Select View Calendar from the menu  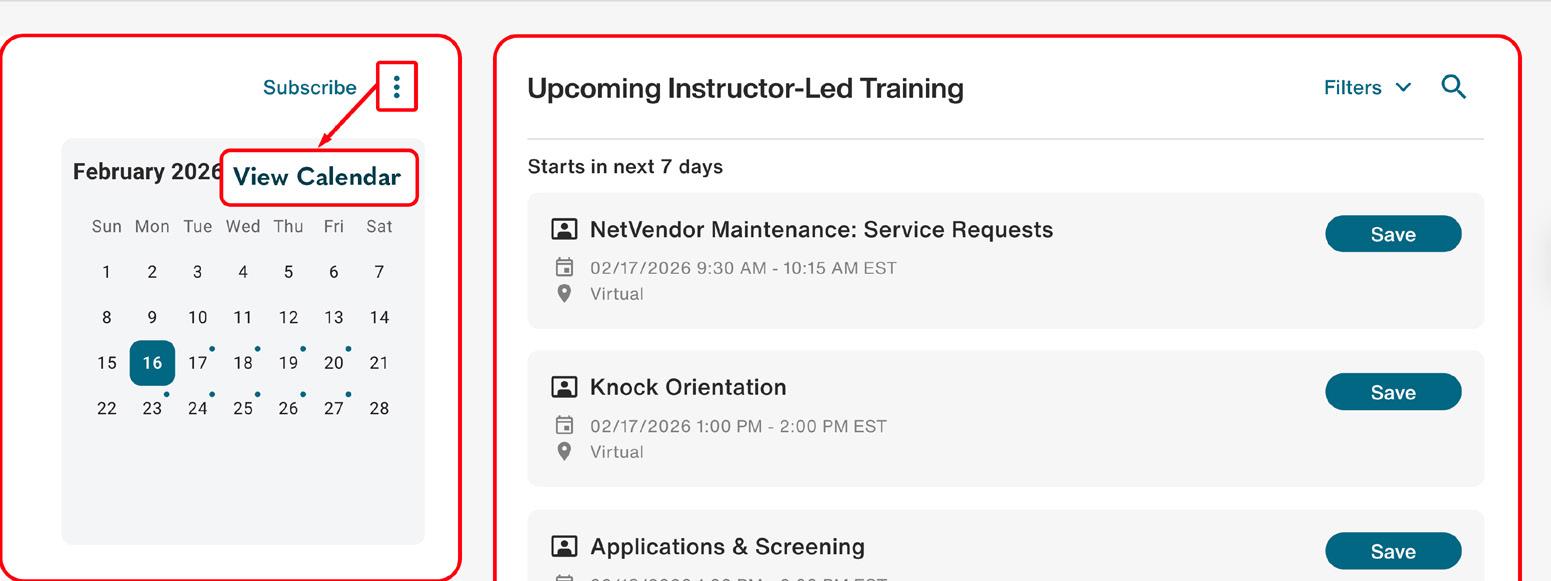[317, 177]
